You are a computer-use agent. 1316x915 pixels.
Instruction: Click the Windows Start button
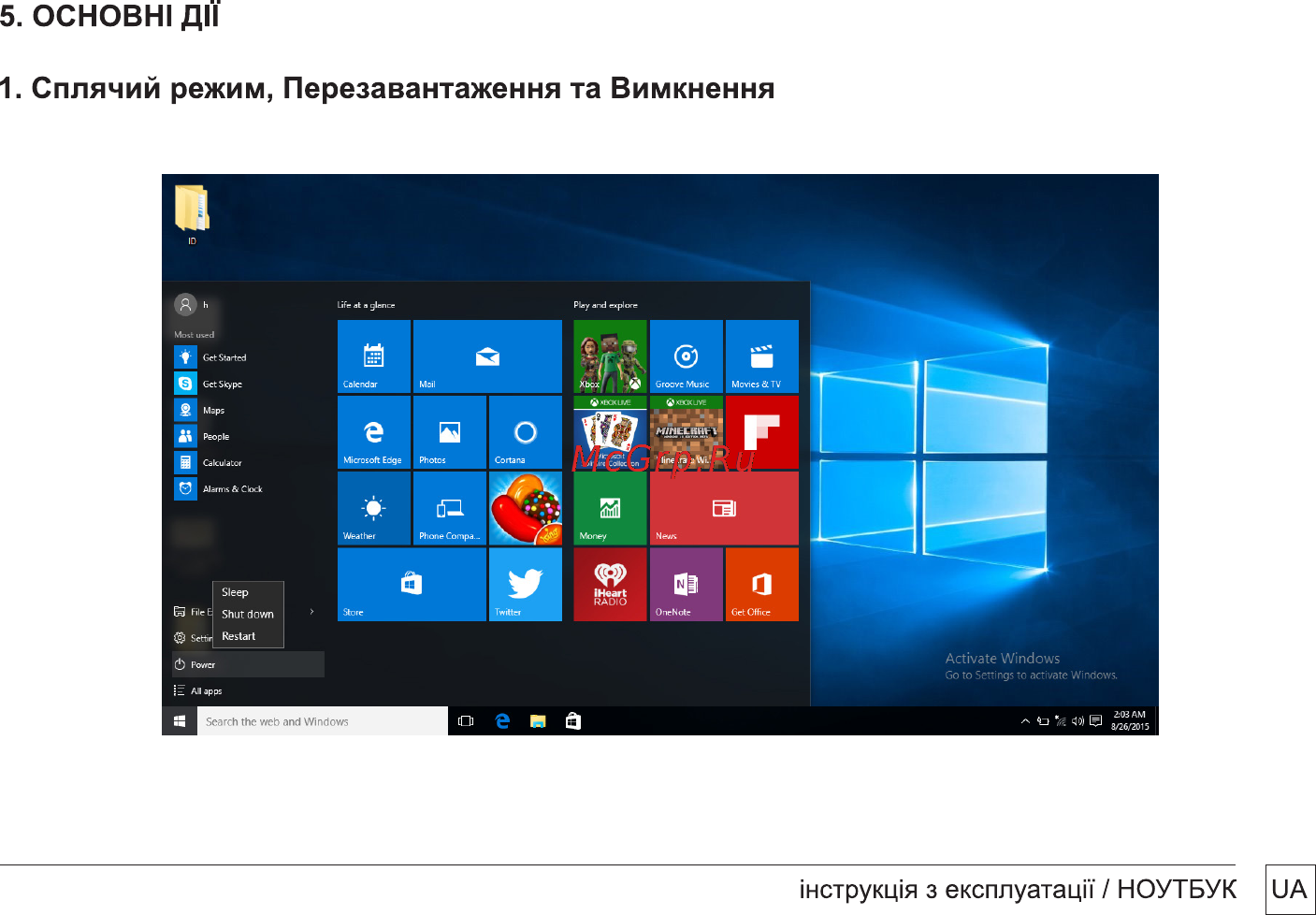(180, 721)
